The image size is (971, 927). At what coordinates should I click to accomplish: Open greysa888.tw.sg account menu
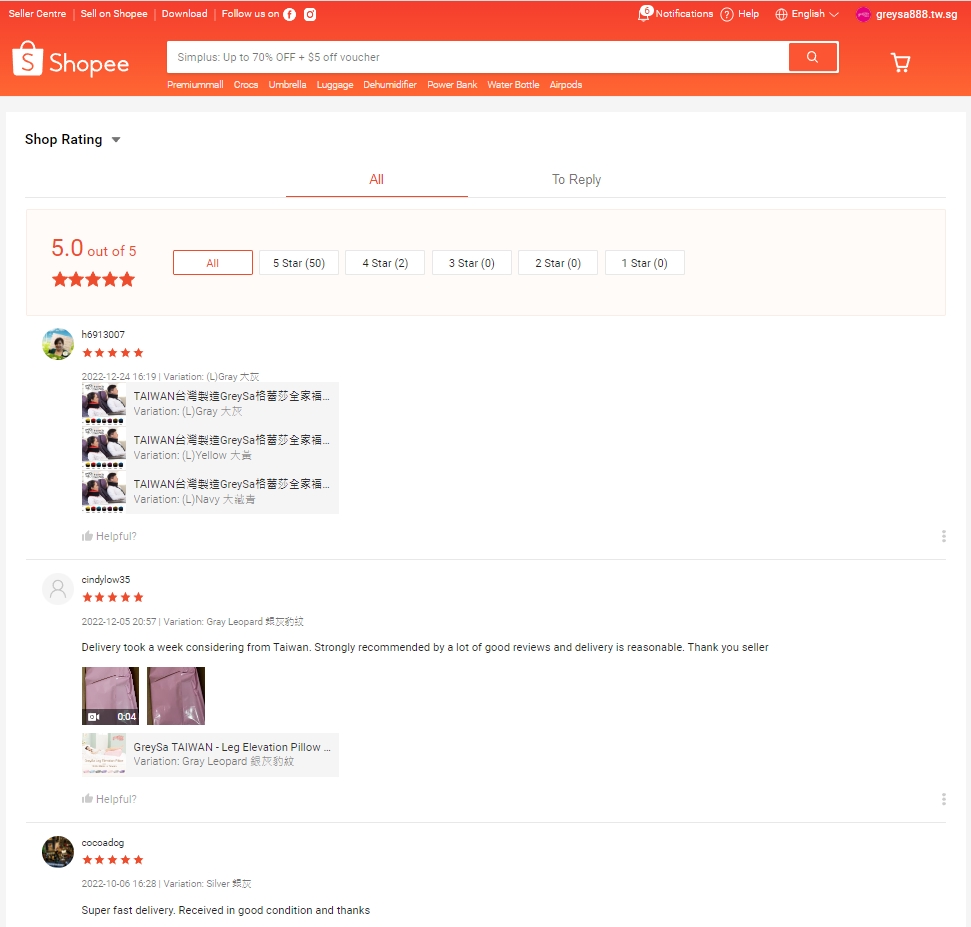coord(906,14)
